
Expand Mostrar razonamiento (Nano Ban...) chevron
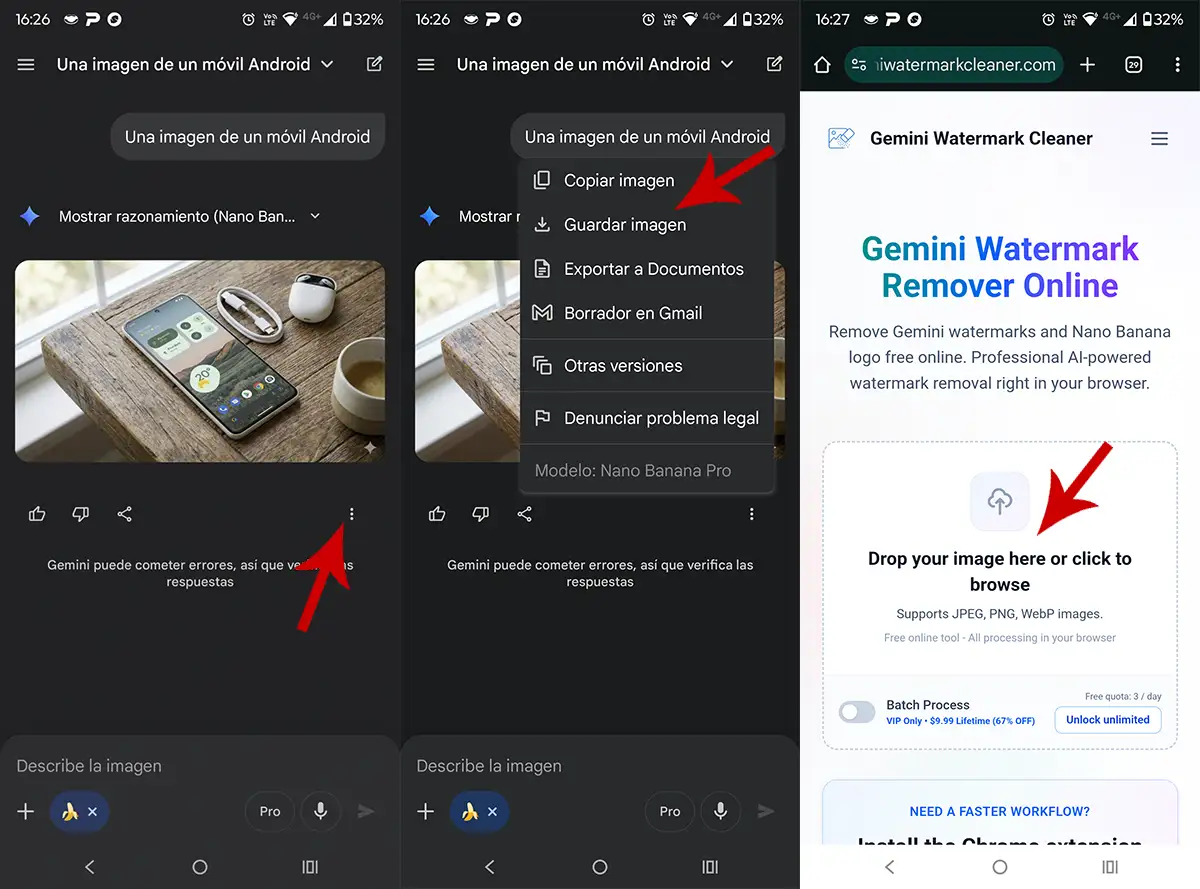click(315, 216)
